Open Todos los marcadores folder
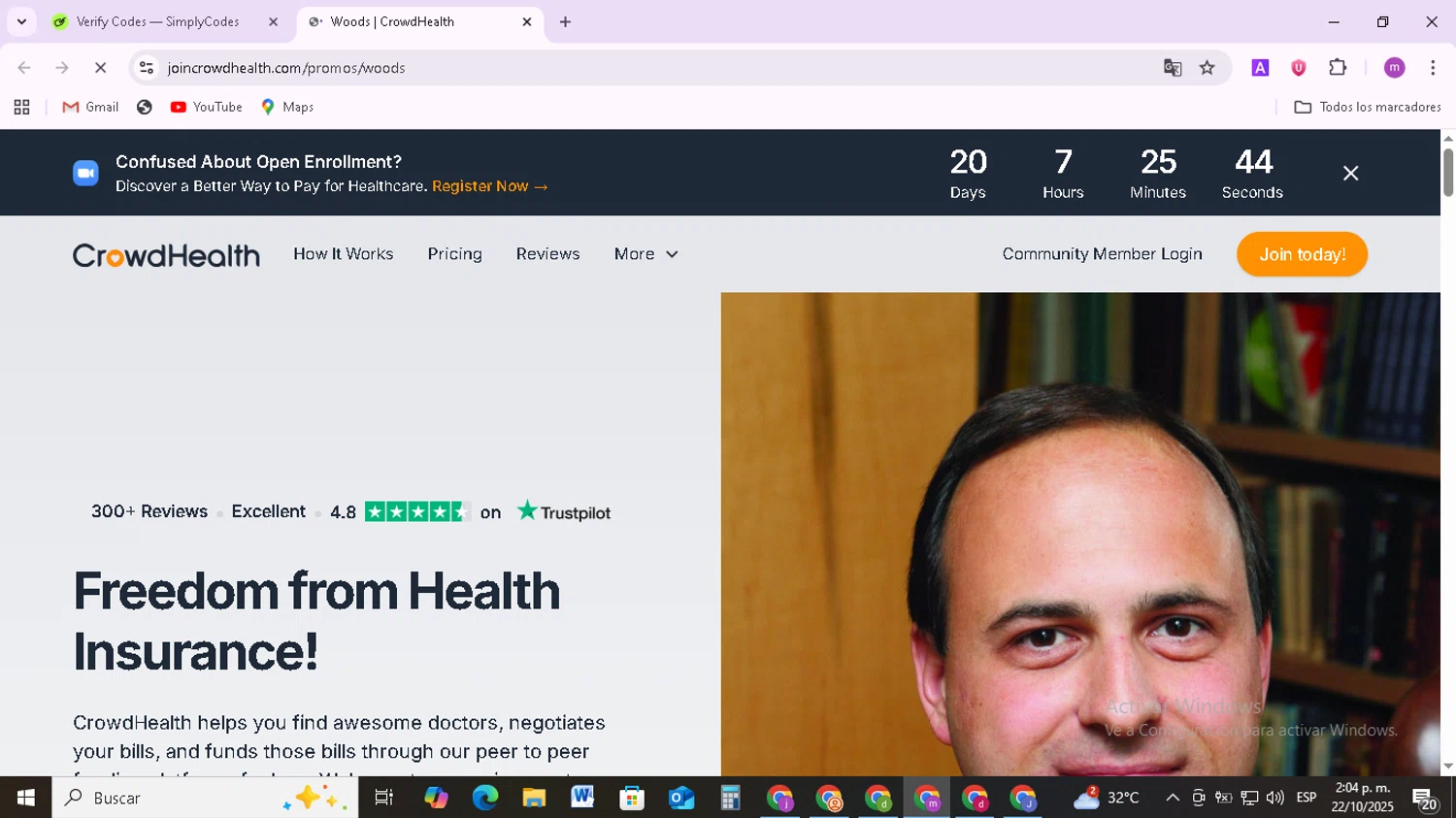Image resolution: width=1456 pixels, height=818 pixels. (1368, 107)
